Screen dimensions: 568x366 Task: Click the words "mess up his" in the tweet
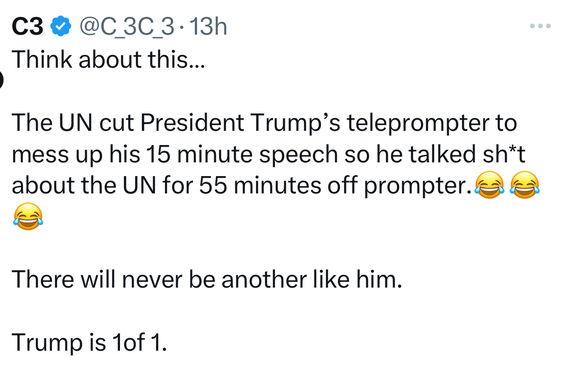tap(76, 155)
